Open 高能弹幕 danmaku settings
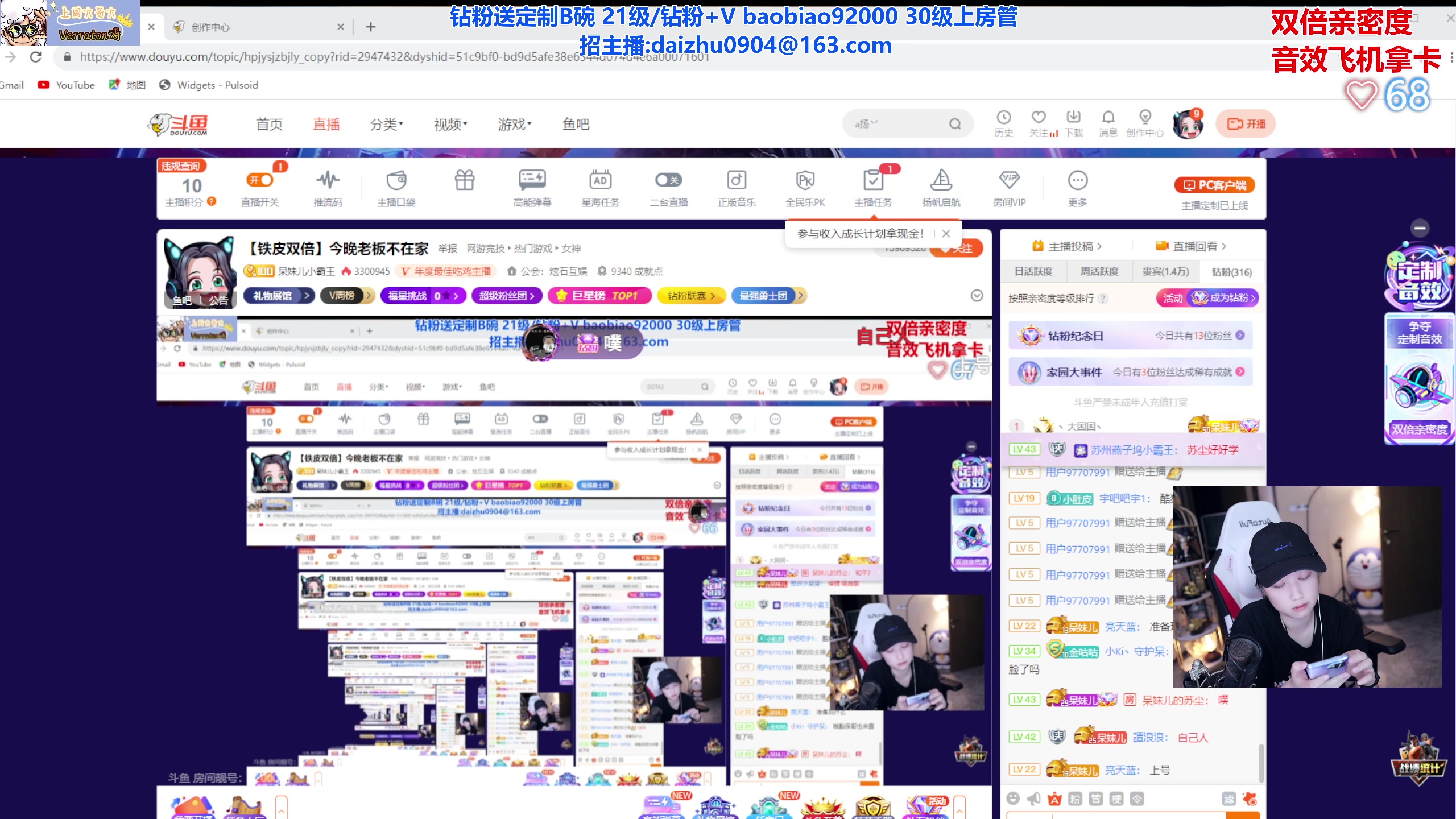This screenshot has height=819, width=1456. point(532,189)
